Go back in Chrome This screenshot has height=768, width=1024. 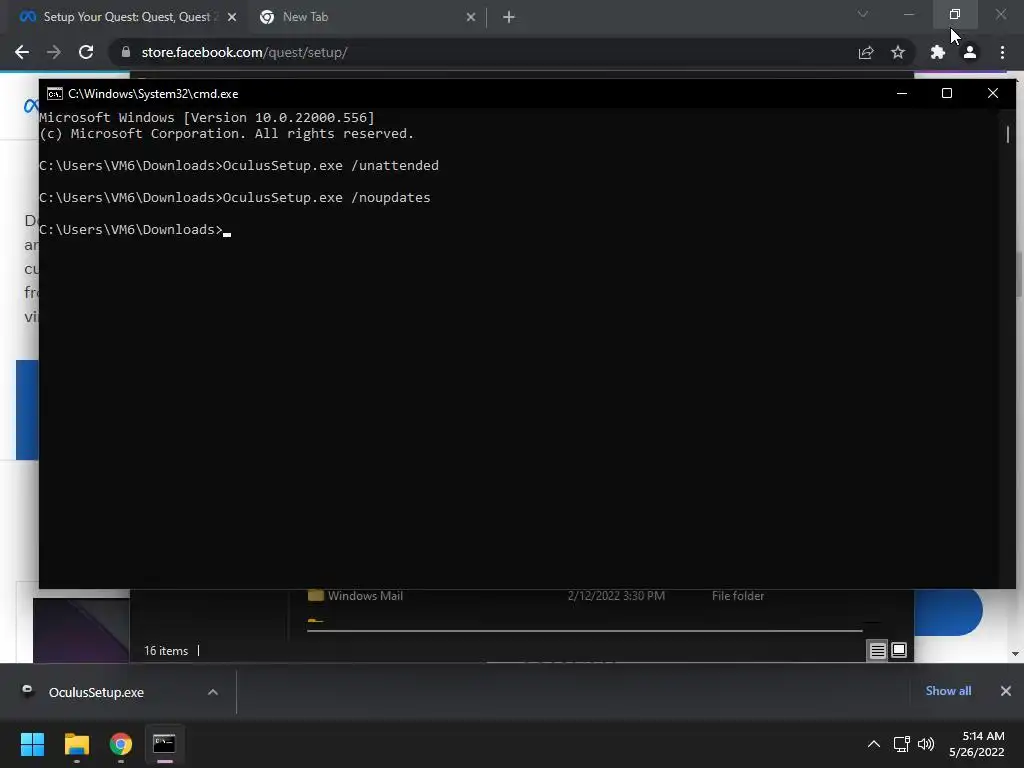[22, 52]
